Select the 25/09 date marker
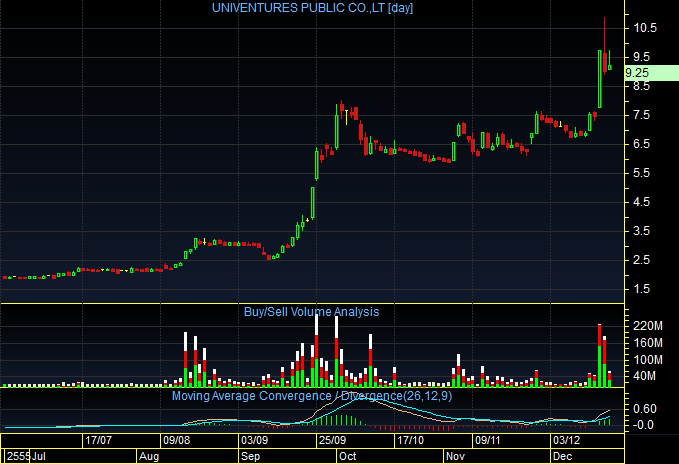Image resolution: width=679 pixels, height=464 pixels. coord(332,440)
